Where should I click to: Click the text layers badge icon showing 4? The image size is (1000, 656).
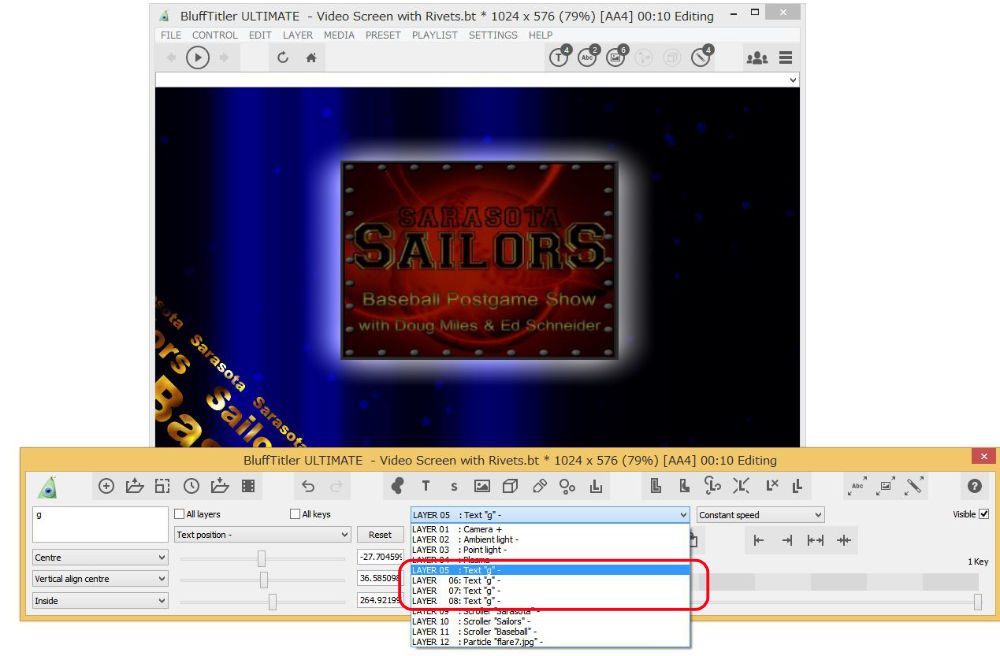pyautogui.click(x=559, y=57)
